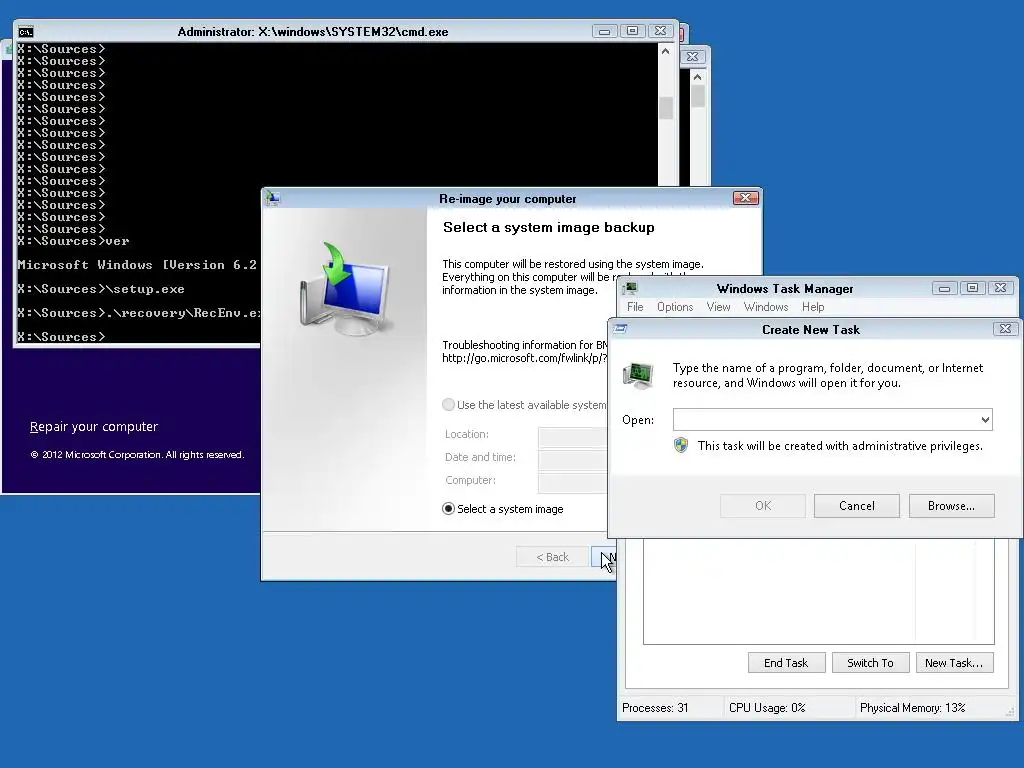This screenshot has width=1024, height=768.
Task: Open the Options menu in Task Manager
Action: point(675,307)
